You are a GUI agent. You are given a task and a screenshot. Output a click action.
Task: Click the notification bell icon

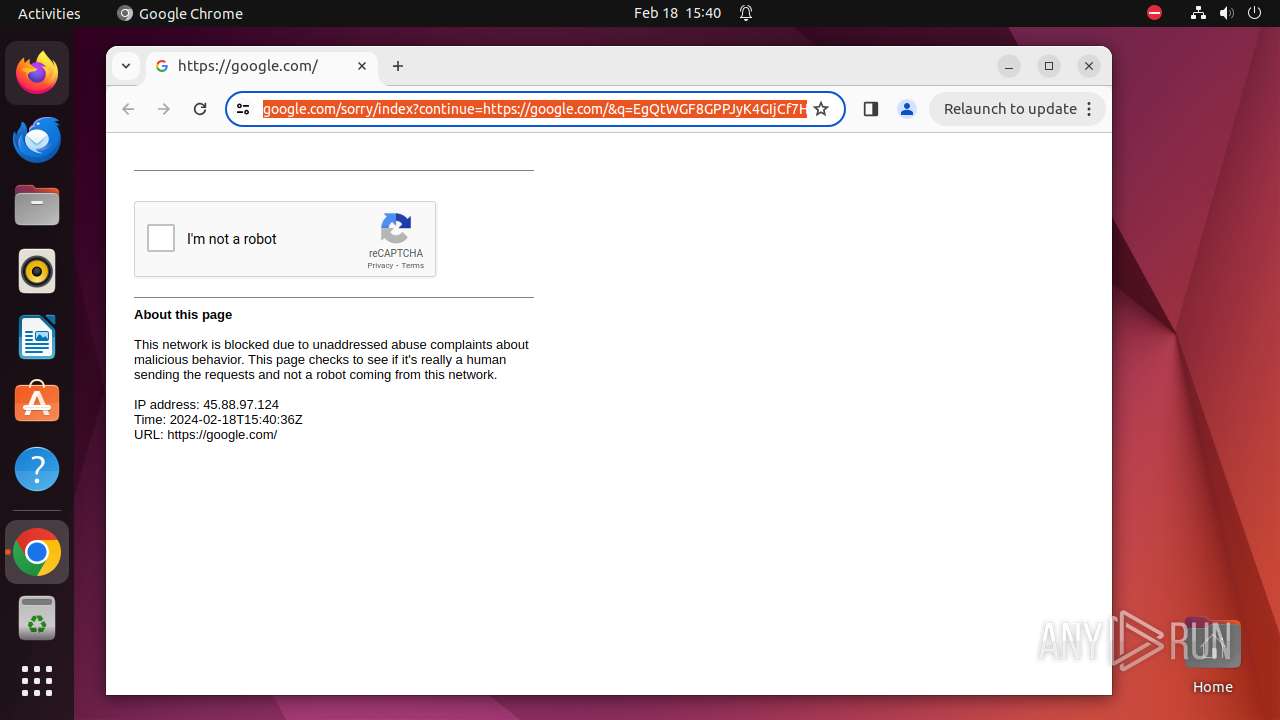click(x=746, y=13)
